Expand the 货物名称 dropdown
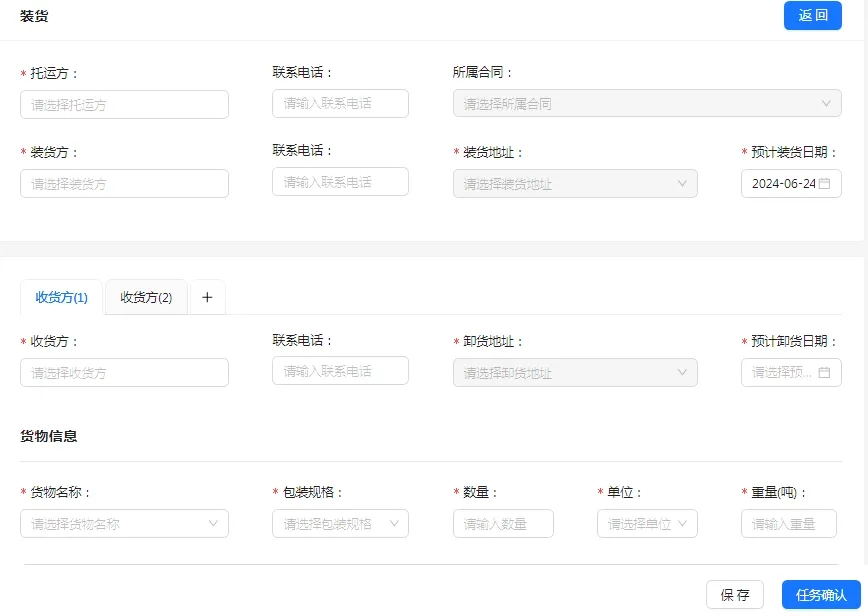This screenshot has width=868, height=616. coord(124,524)
